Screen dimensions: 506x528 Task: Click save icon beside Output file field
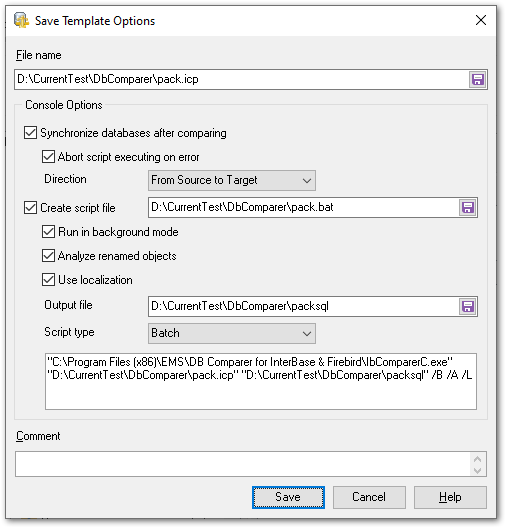pos(468,306)
